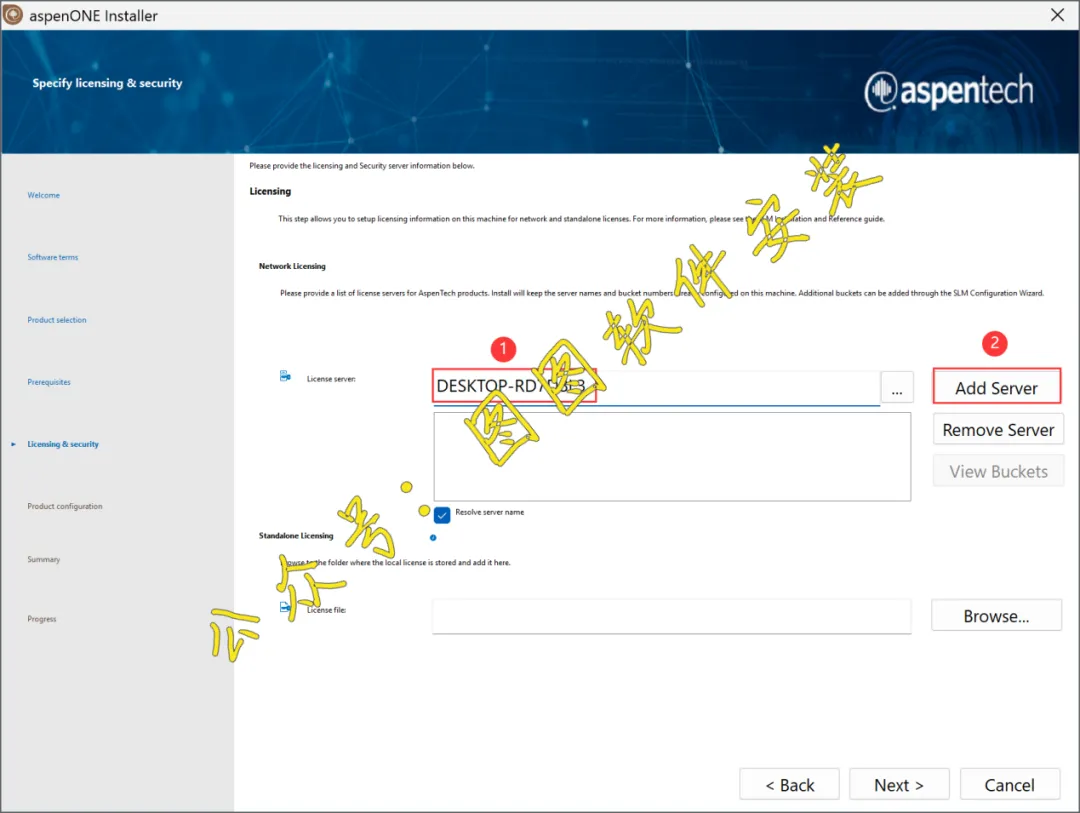This screenshot has height=813, width=1080.
Task: Go back with the Back button
Action: pyautogui.click(x=789, y=785)
